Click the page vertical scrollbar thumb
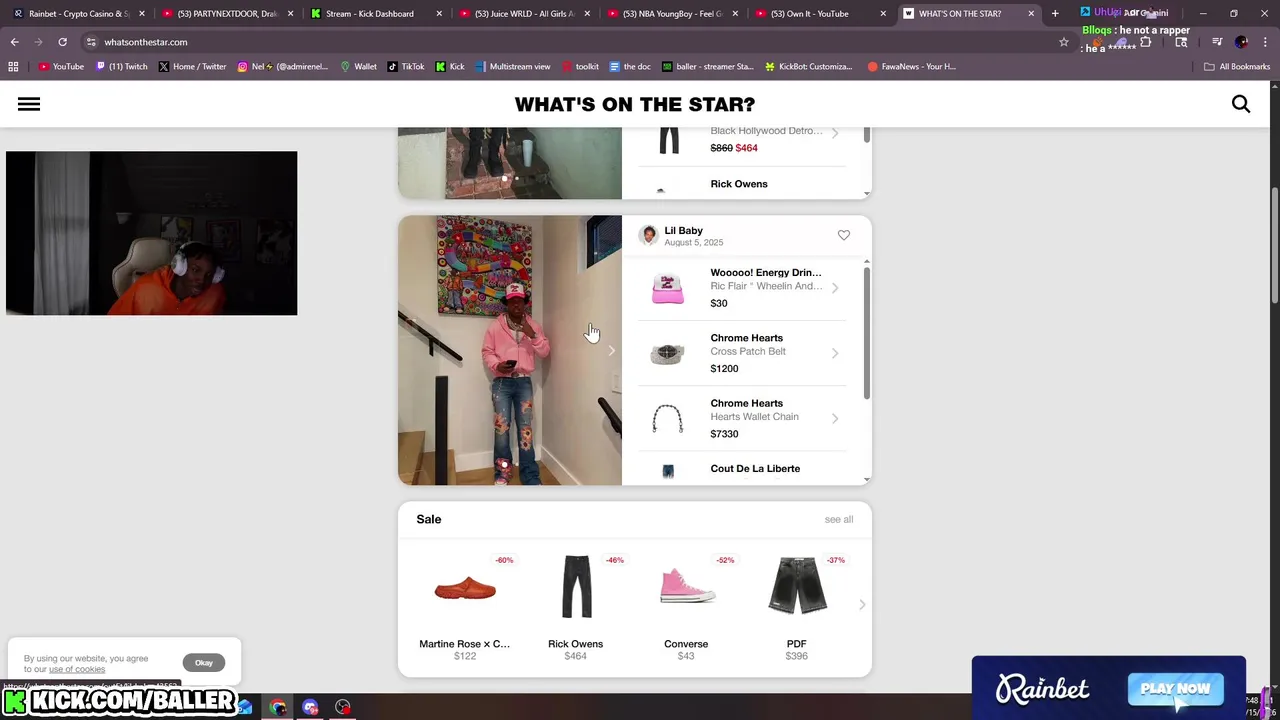This screenshot has height=720, width=1280. click(1275, 245)
